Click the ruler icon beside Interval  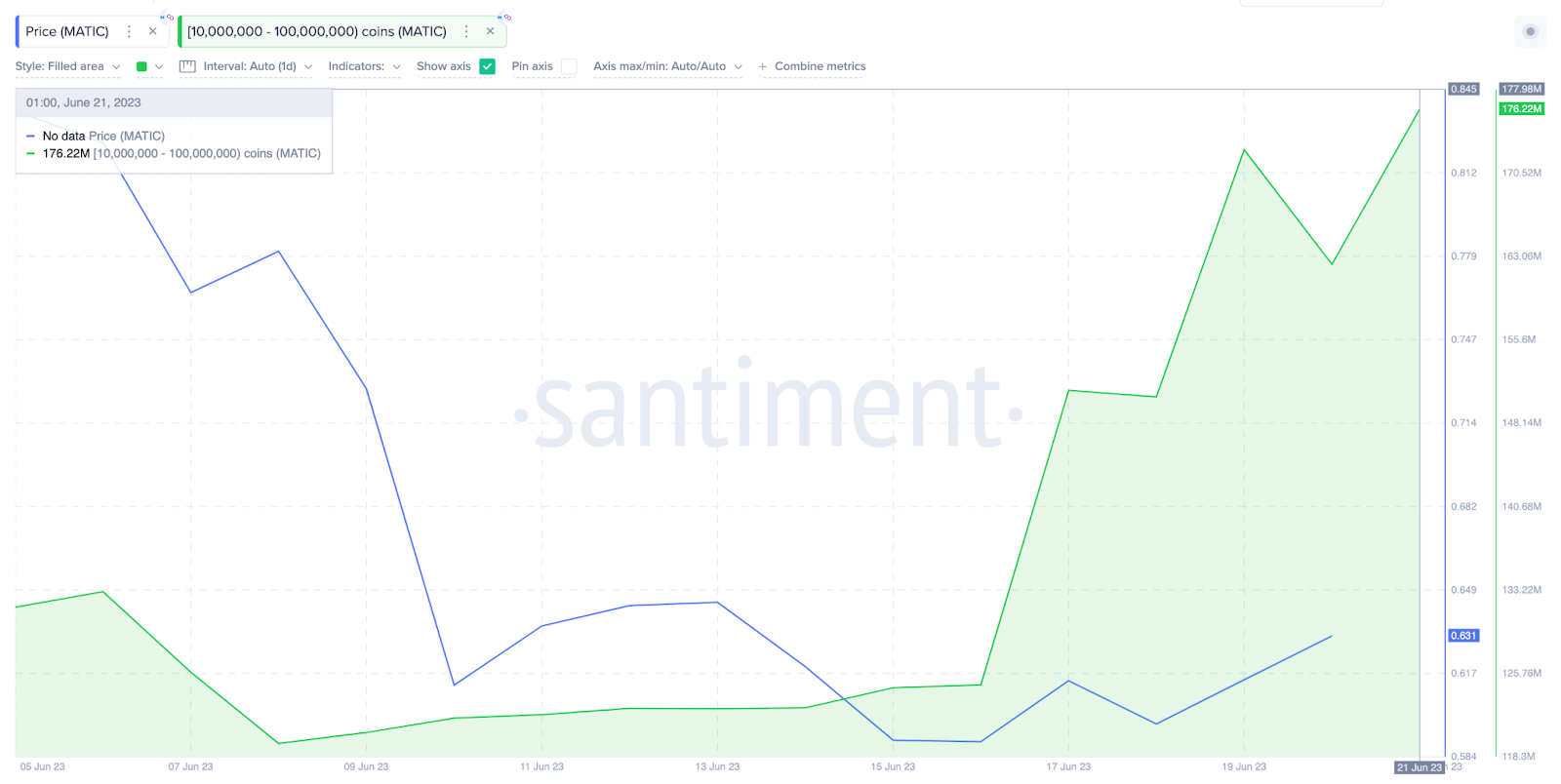tap(187, 66)
